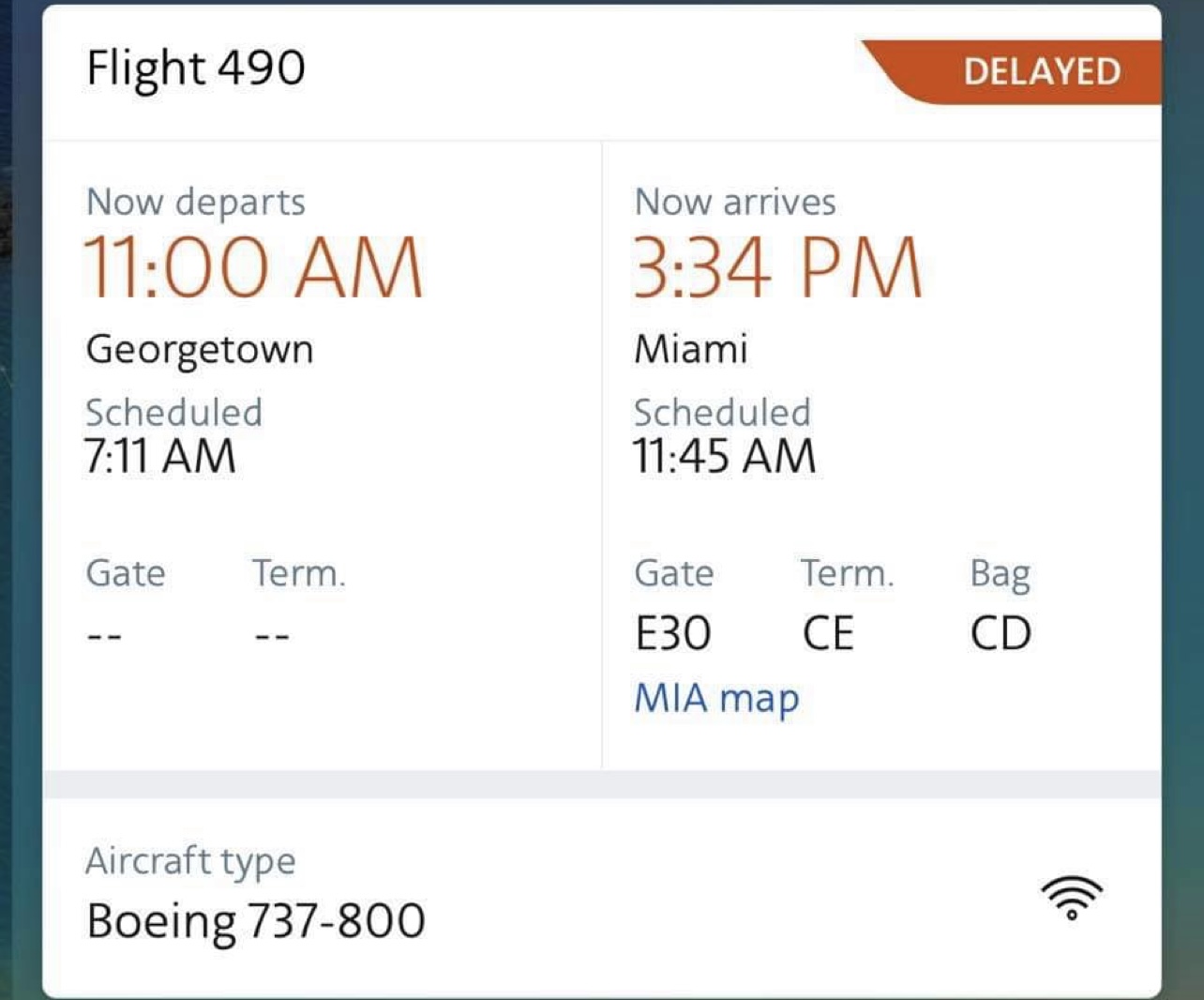
Task: Select the Flight 490 title
Action: click(196, 68)
